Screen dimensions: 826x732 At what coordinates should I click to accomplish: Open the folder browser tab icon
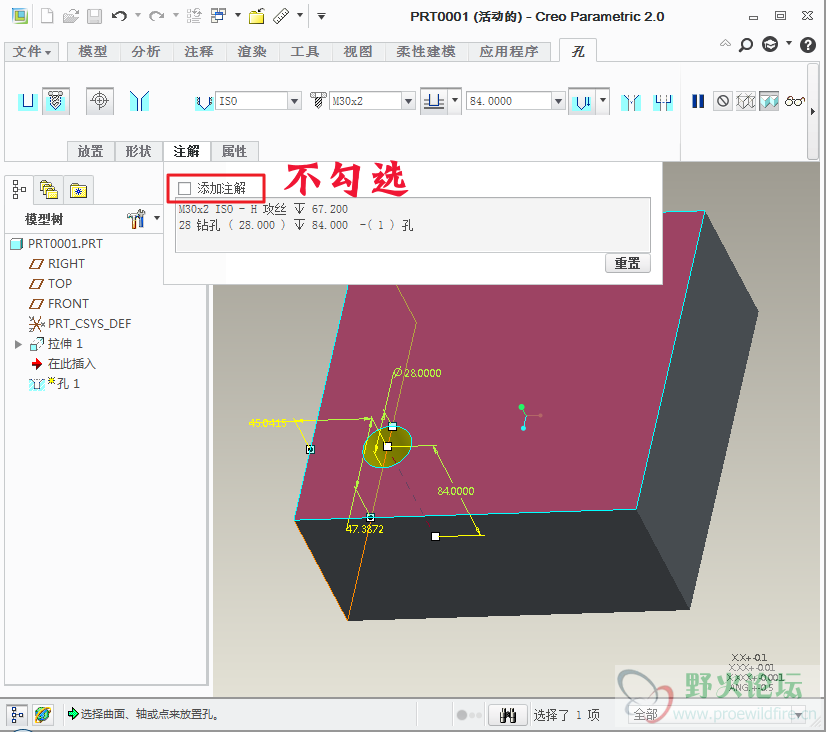(x=48, y=190)
